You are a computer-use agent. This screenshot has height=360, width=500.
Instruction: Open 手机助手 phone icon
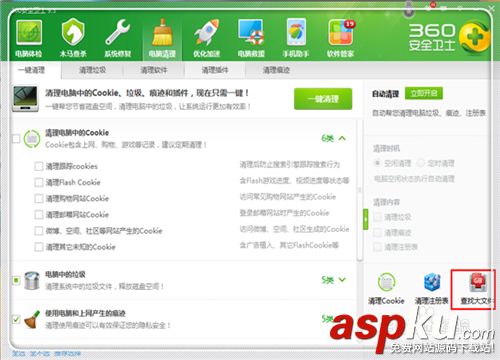pos(296,32)
